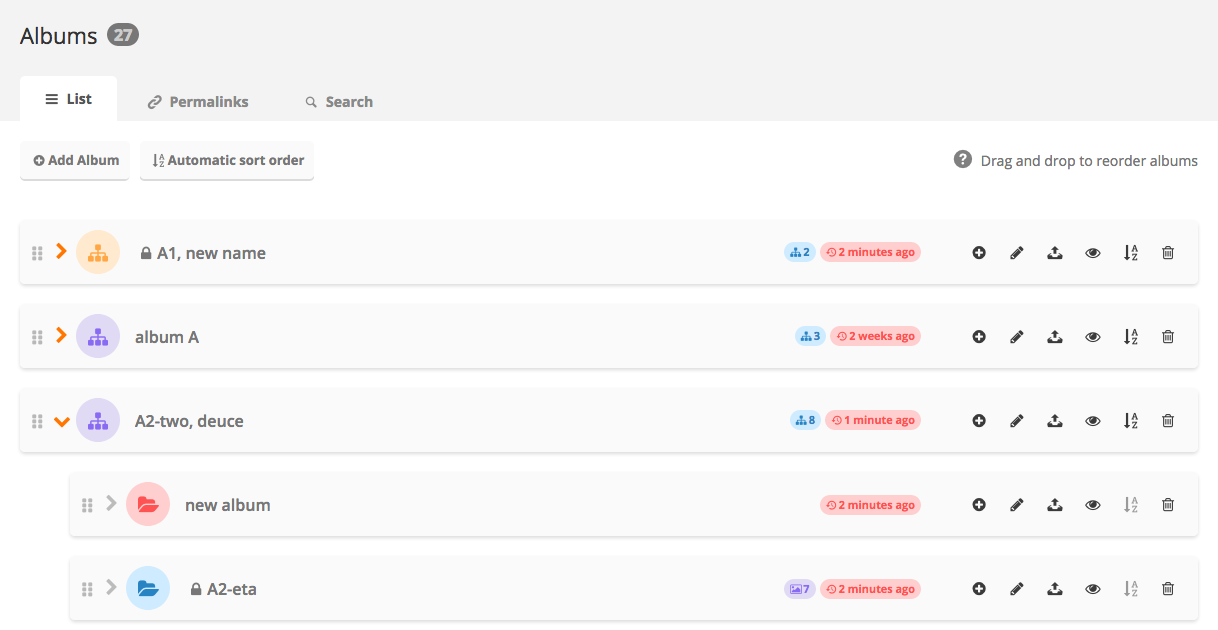Click drag handle of new album
Image resolution: width=1218 pixels, height=630 pixels.
click(x=87, y=505)
